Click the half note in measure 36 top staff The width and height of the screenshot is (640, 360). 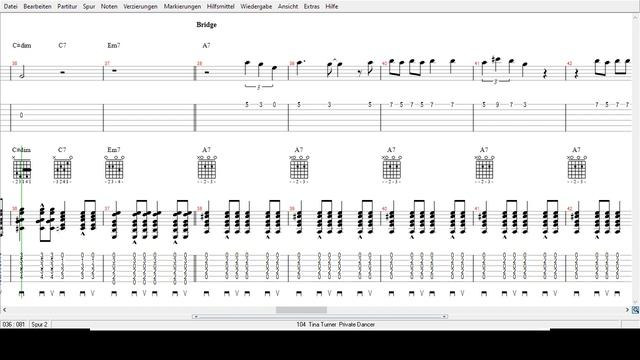tap(22, 73)
